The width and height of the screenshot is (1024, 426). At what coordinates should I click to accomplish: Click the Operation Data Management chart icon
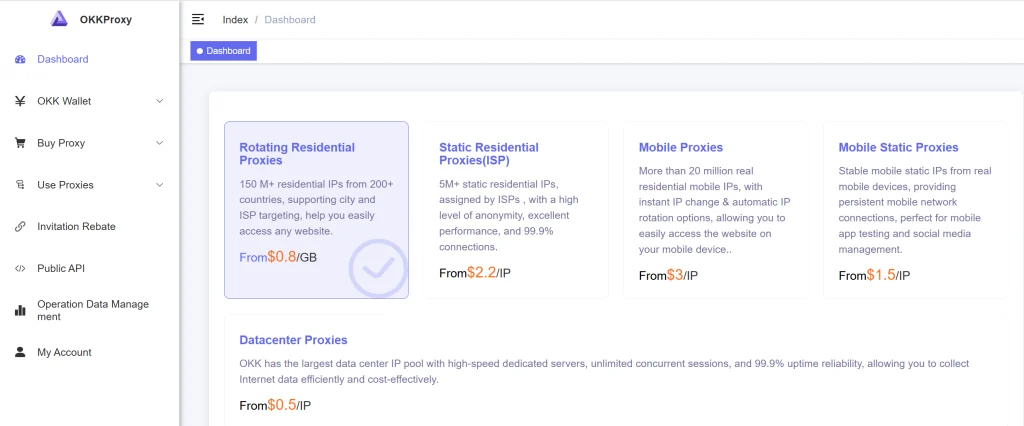point(20,310)
